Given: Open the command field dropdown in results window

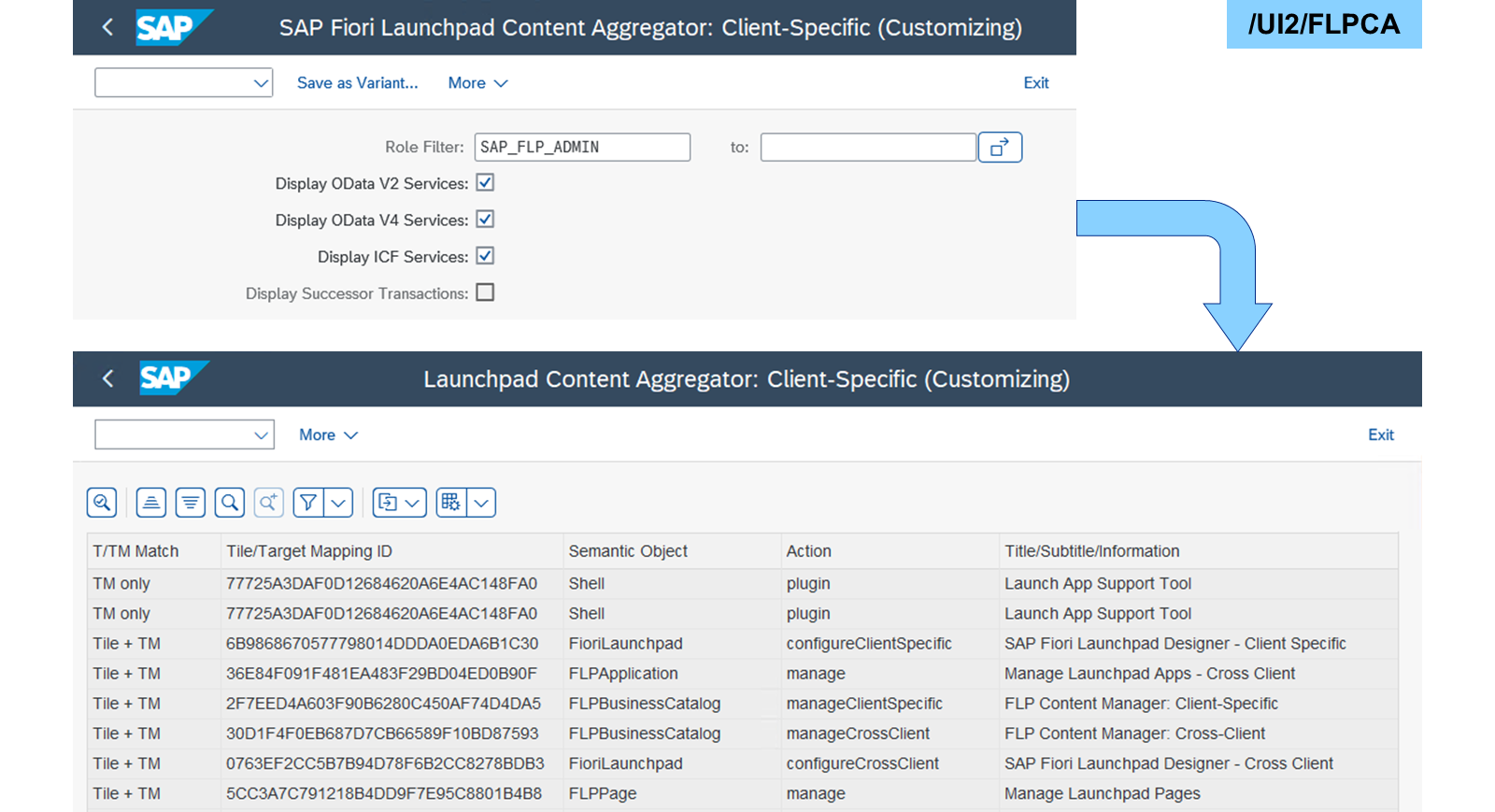Looking at the screenshot, I should click(262, 435).
